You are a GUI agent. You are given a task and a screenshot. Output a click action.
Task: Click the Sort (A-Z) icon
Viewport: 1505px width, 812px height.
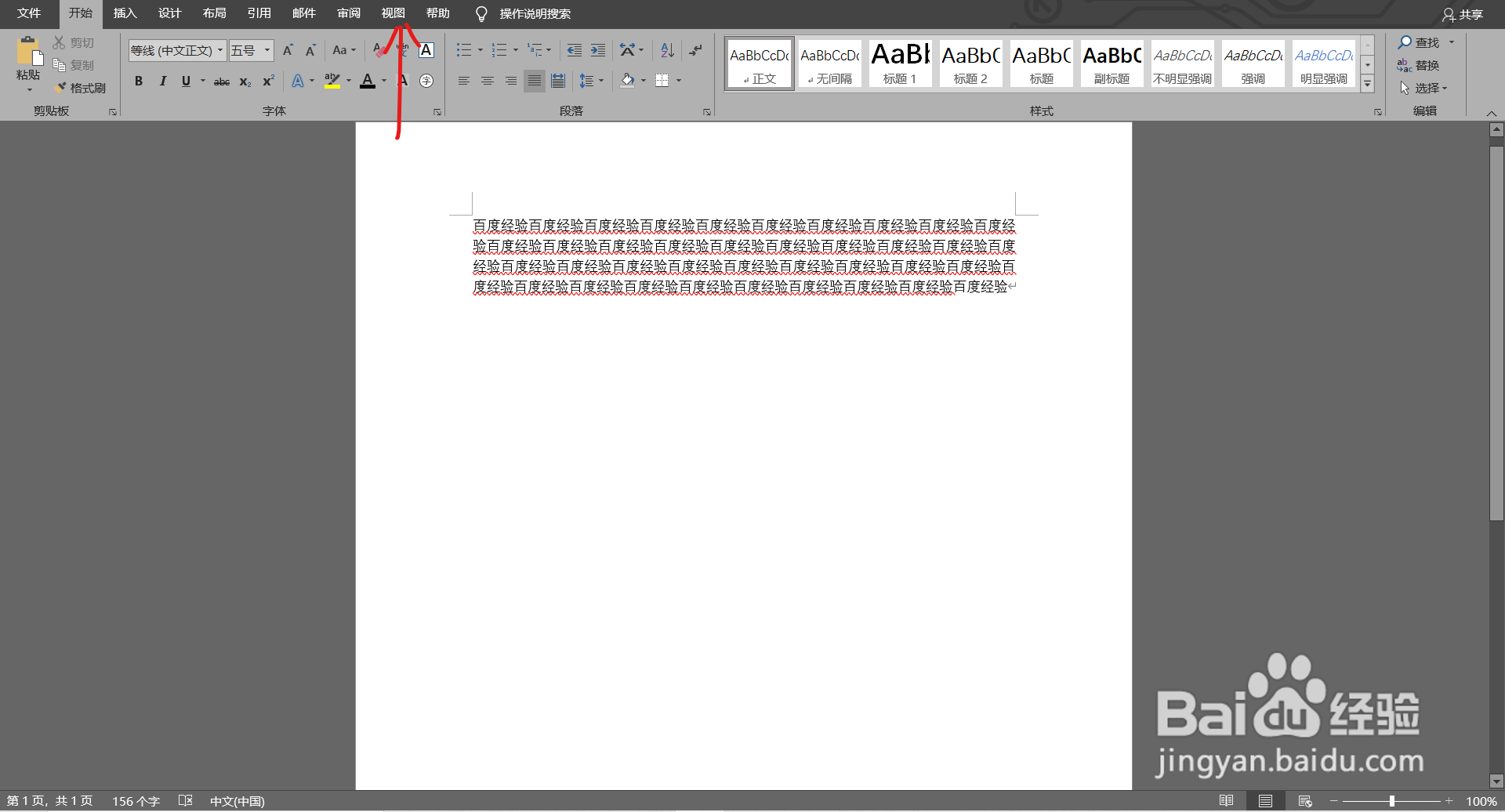667,50
